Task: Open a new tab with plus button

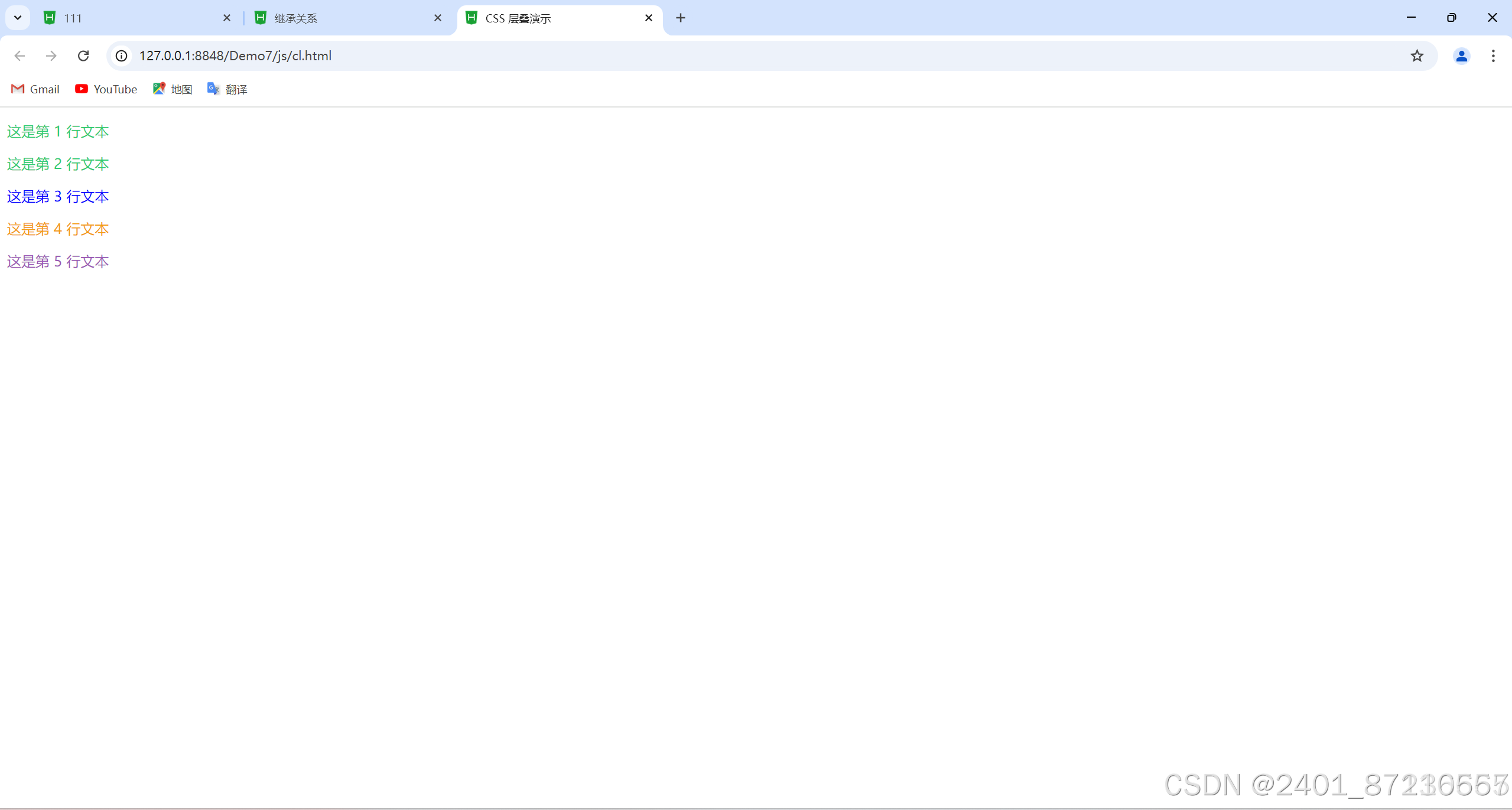Action: (681, 18)
